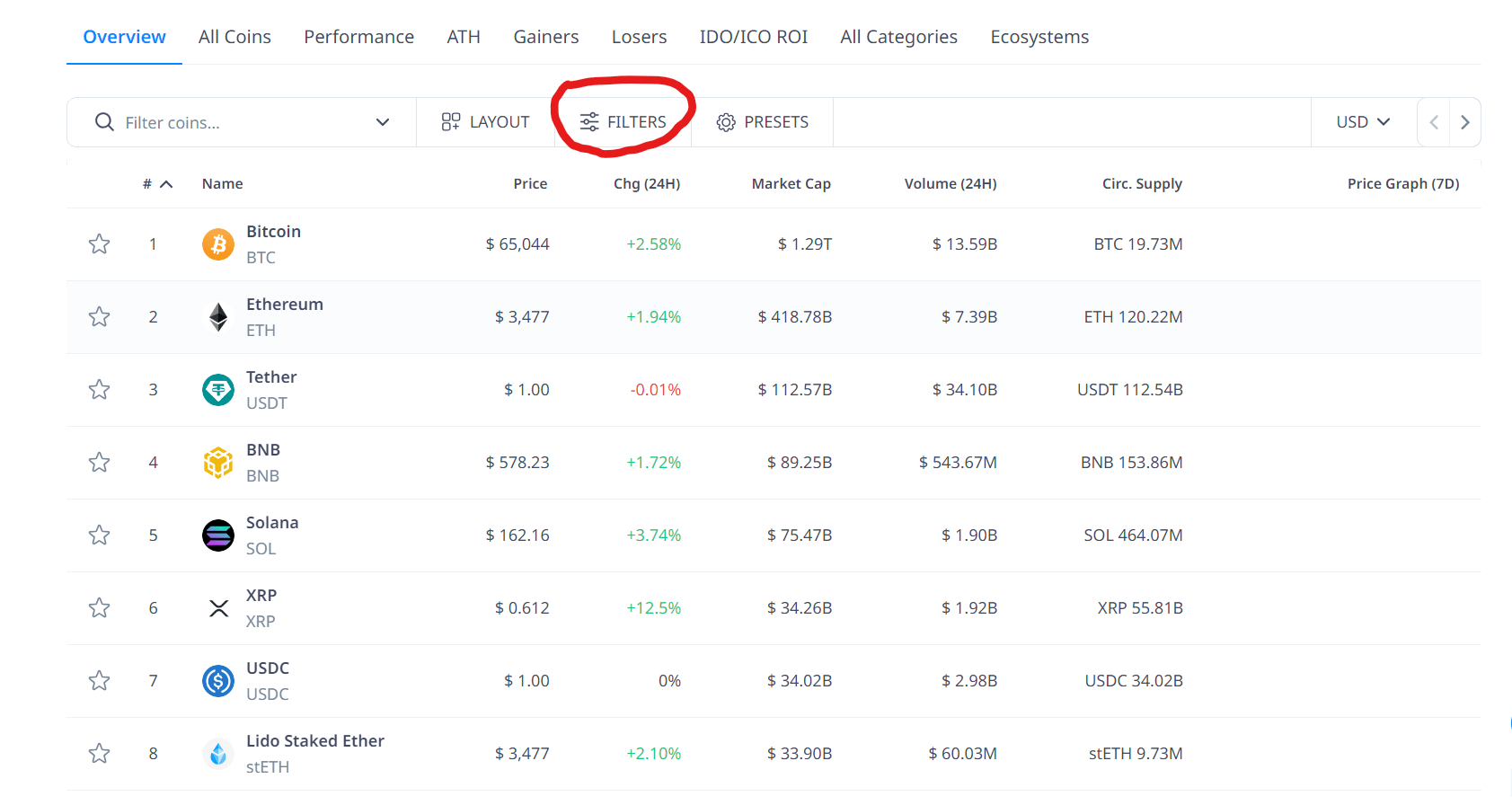Sort by rank using the # column arrow

click(166, 184)
